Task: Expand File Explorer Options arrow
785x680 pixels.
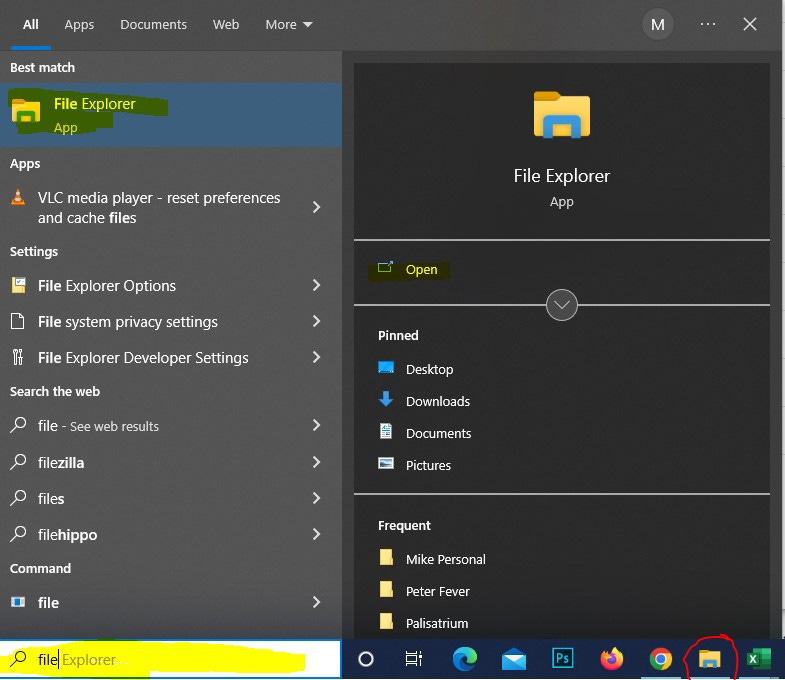Action: pos(316,285)
